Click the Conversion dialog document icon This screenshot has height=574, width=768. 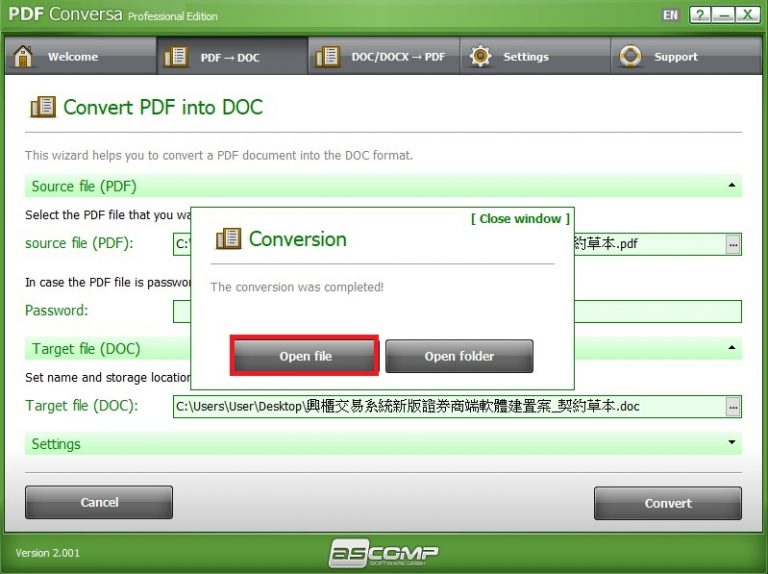tap(228, 239)
